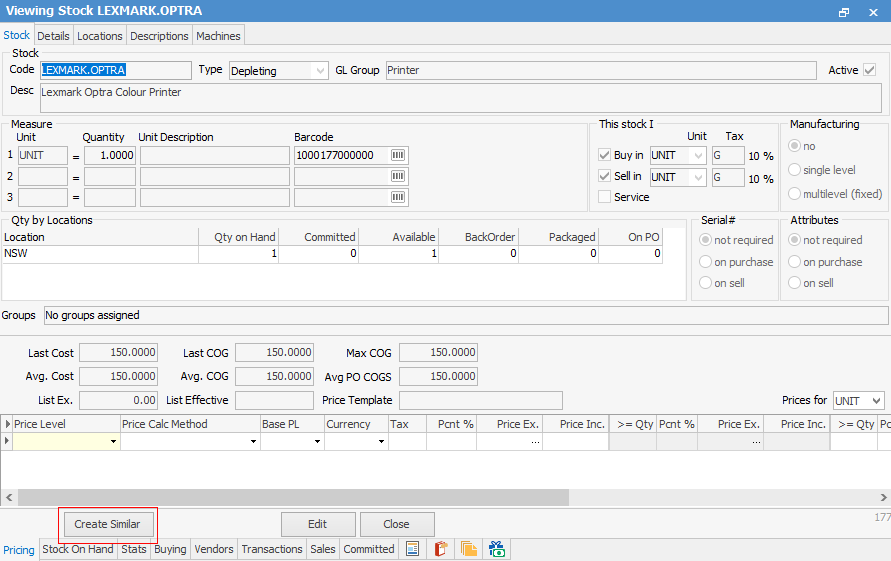Click the Create Similar button
This screenshot has width=891, height=561.
[x=107, y=524]
